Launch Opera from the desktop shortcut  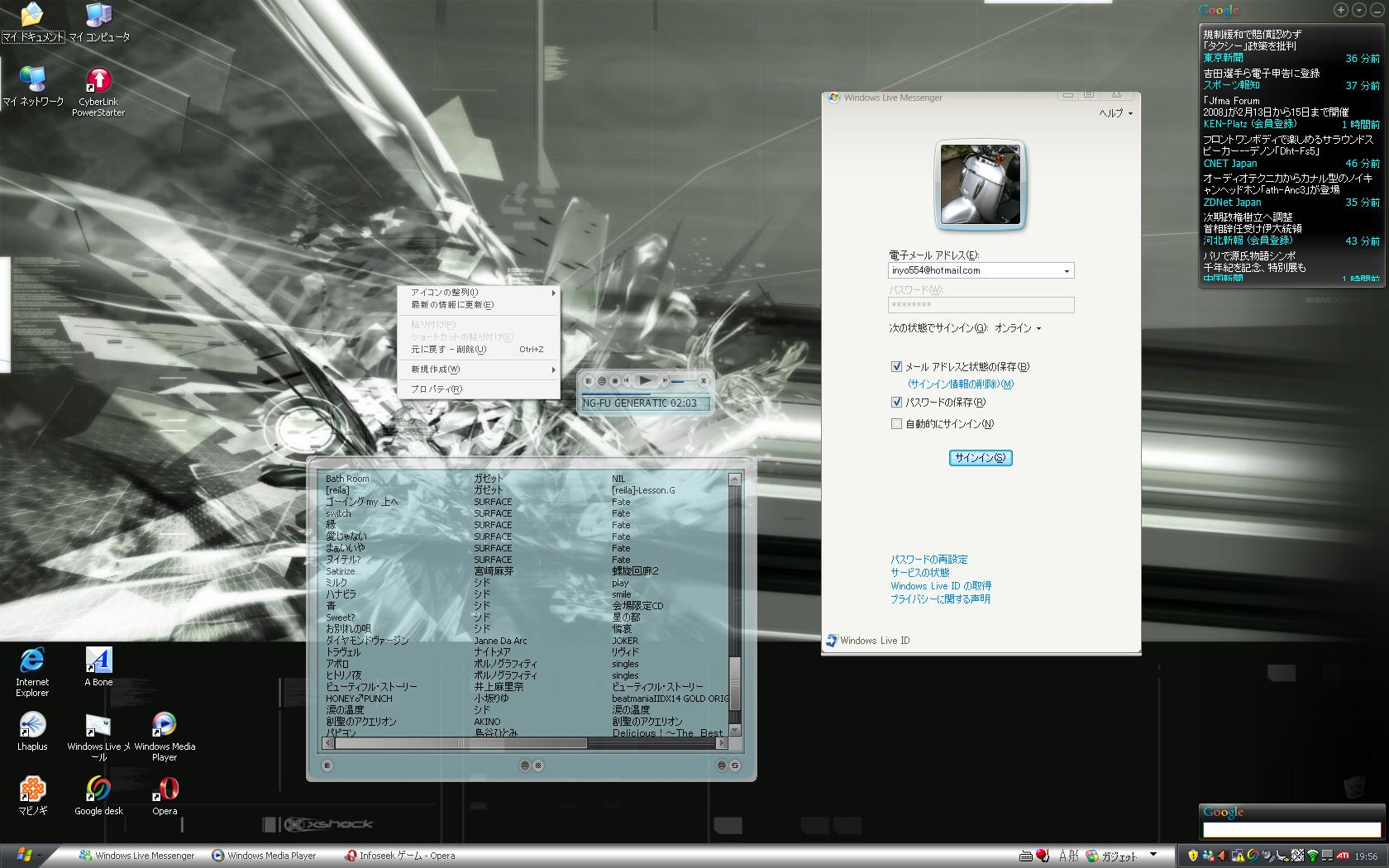pyautogui.click(x=165, y=795)
